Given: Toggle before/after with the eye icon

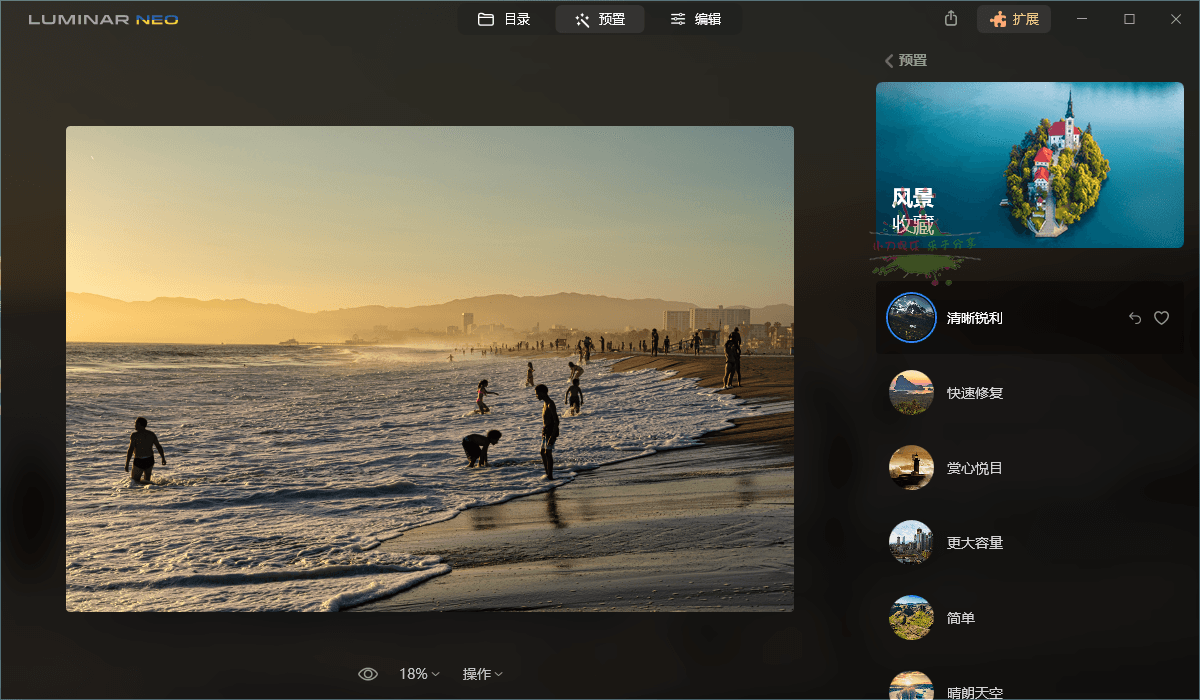Looking at the screenshot, I should [368, 673].
